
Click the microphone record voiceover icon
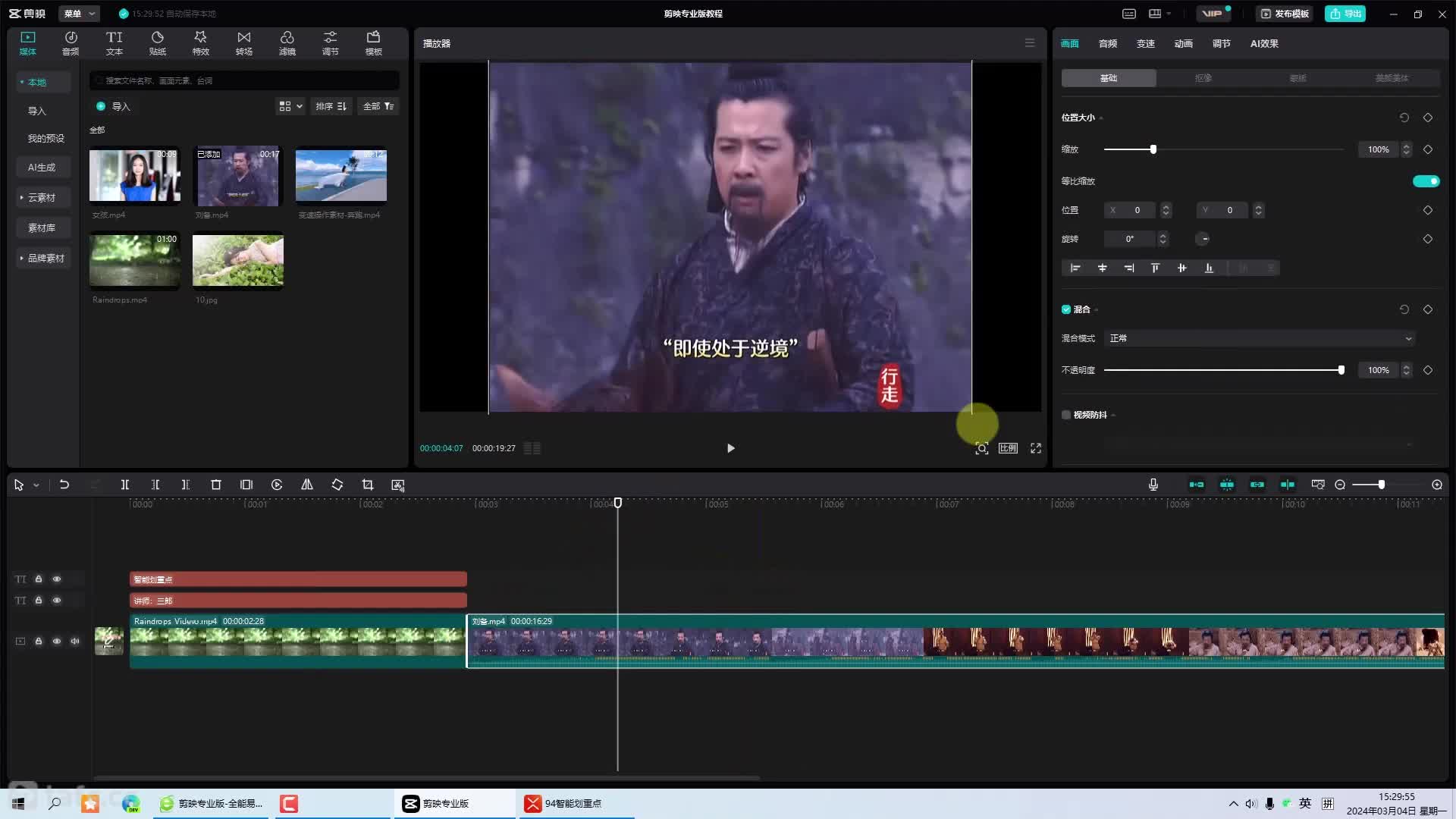coord(1153,485)
